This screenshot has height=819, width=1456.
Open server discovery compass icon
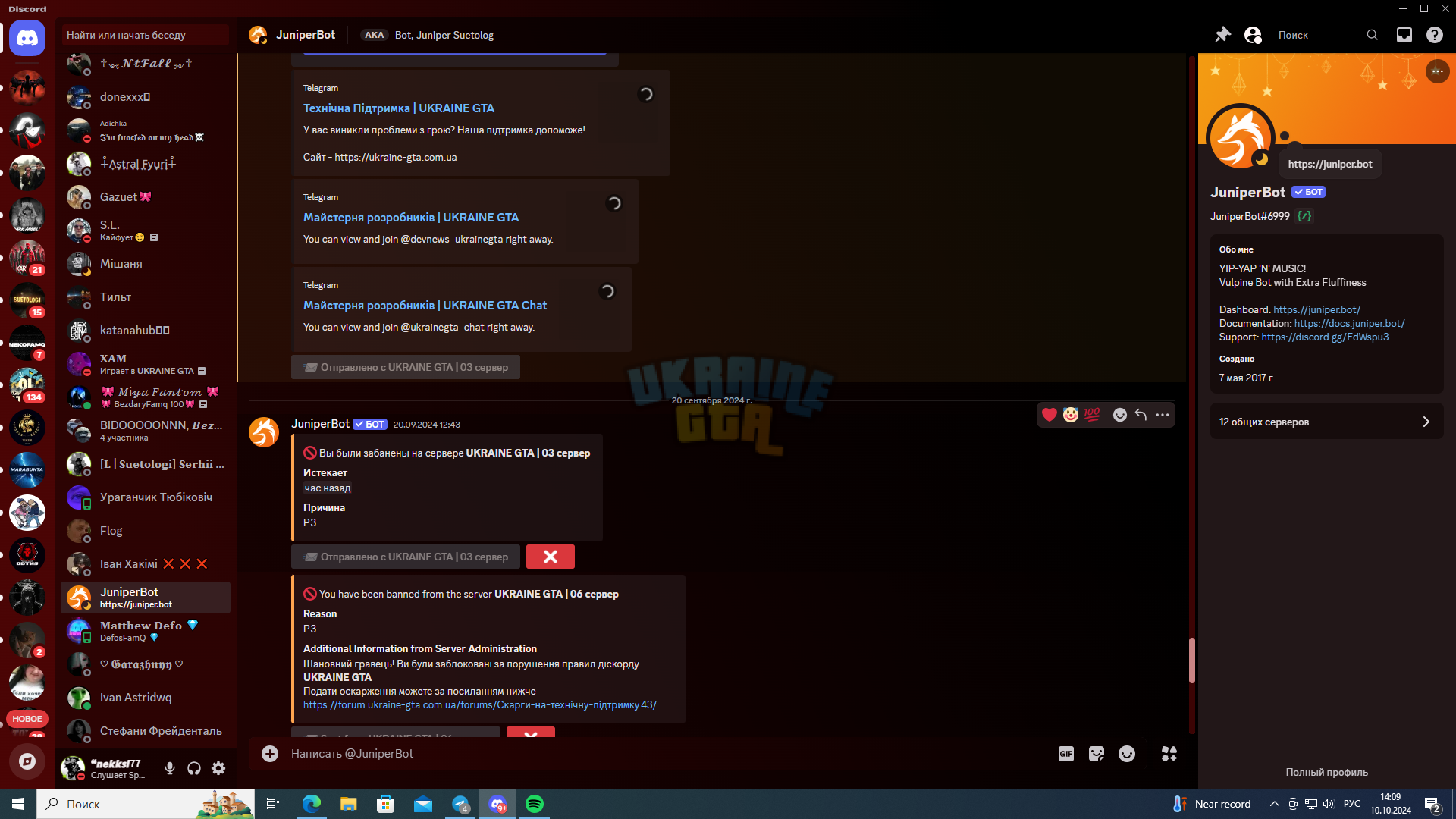pyautogui.click(x=27, y=761)
